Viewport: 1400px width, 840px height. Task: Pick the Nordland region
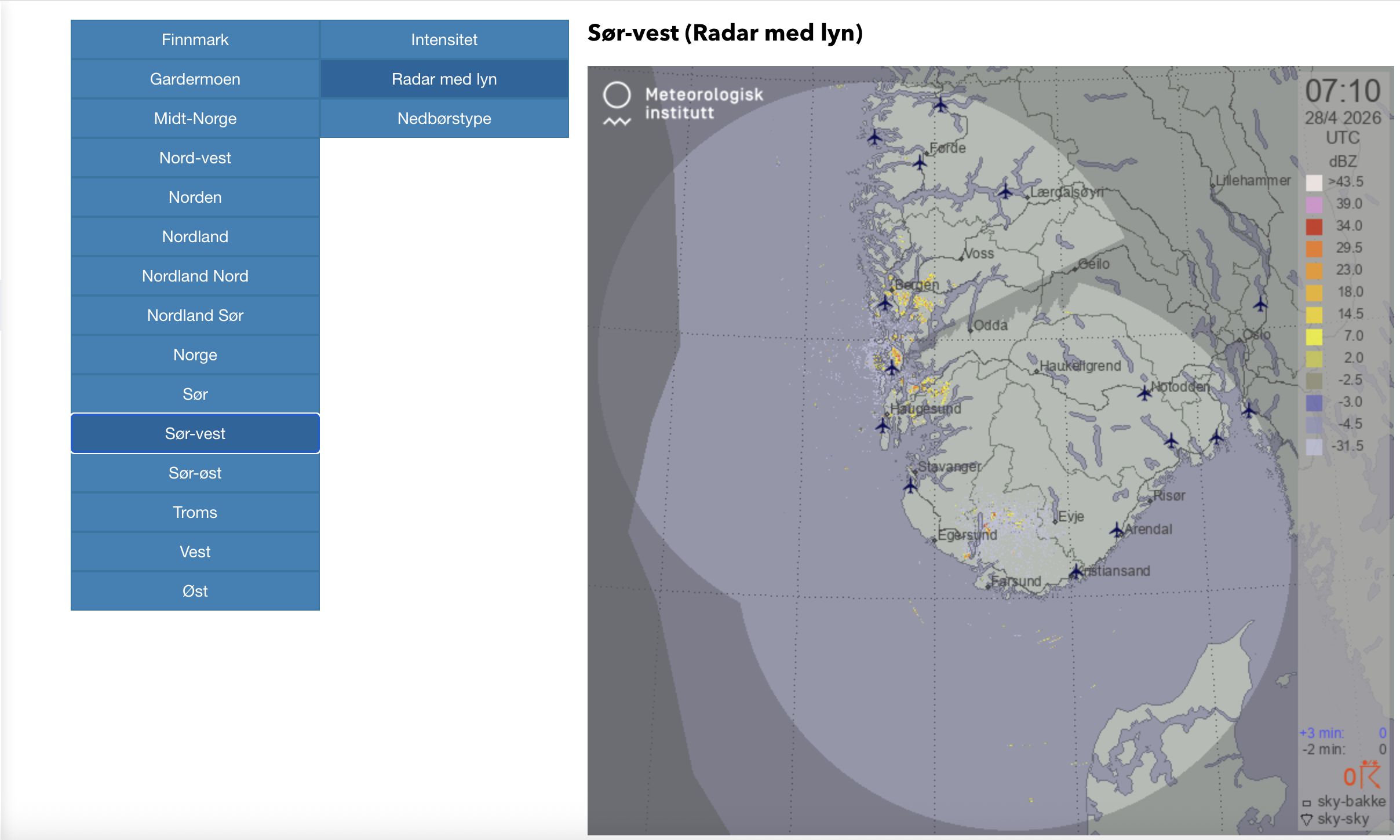(x=195, y=236)
